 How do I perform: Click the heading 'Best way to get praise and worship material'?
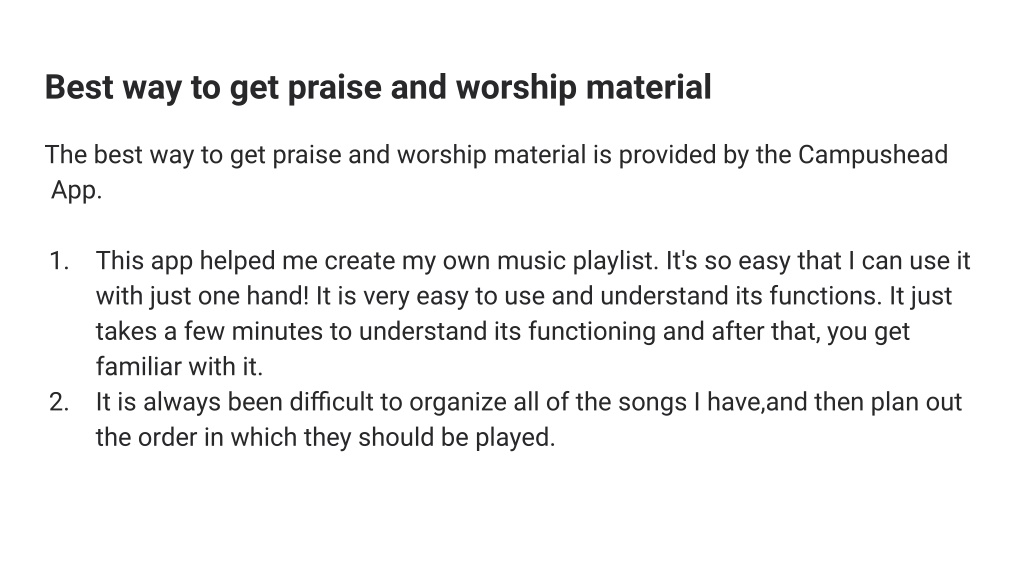pyautogui.click(x=378, y=88)
